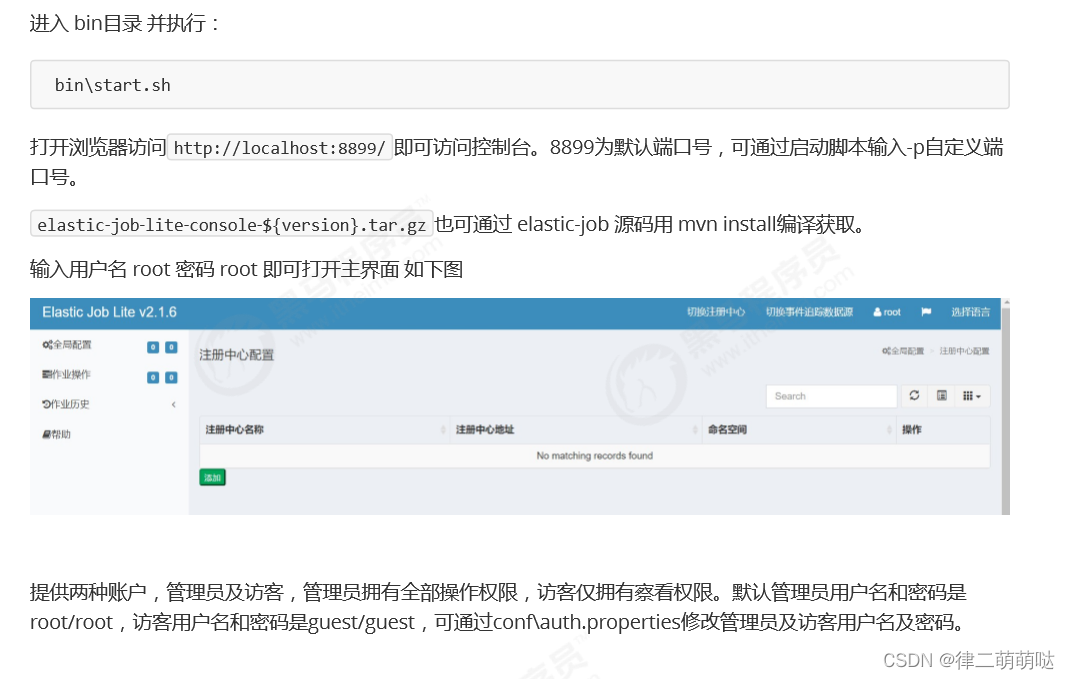
Task: Click the elastic-job-lite-console-${version}.tar.gz inline code
Action: pyautogui.click(x=231, y=225)
